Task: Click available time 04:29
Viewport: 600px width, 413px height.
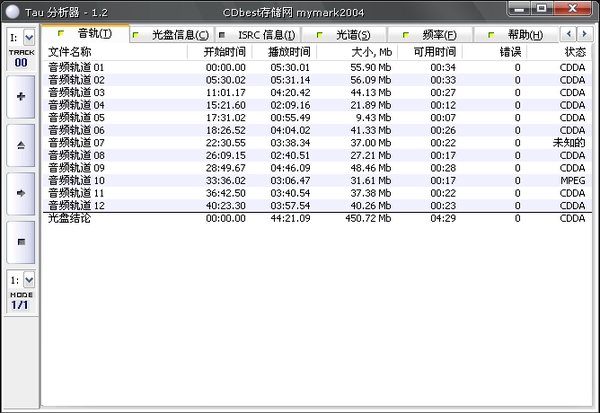Action: coord(443,219)
